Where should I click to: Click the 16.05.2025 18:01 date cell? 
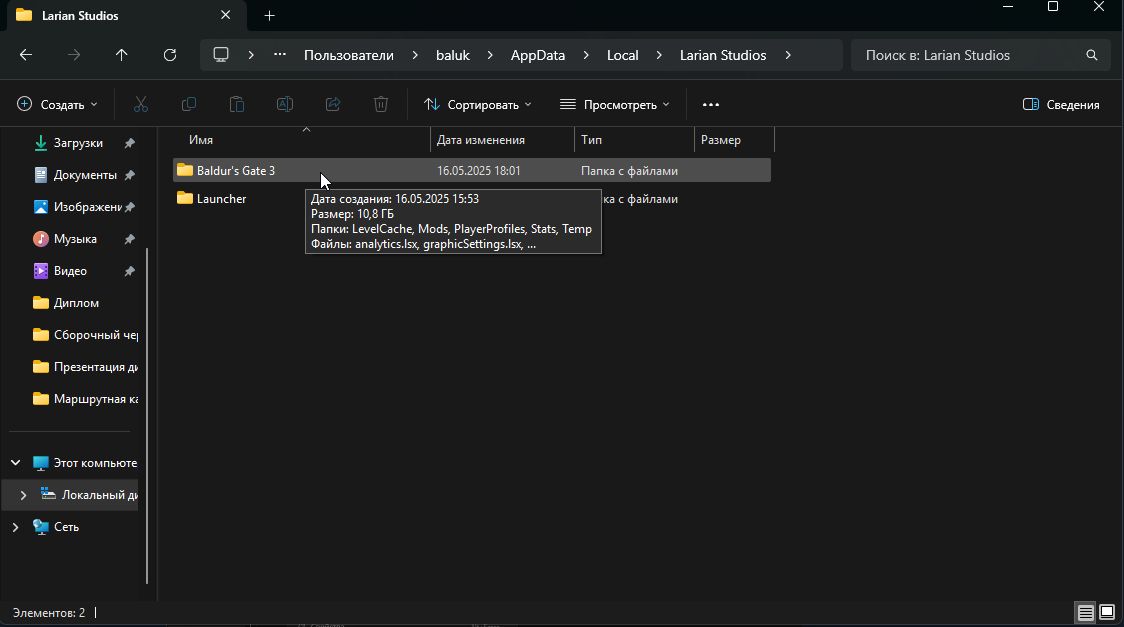479,171
